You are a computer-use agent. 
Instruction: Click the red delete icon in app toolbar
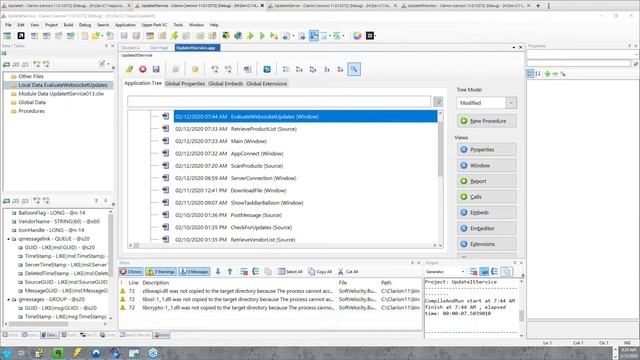click(142, 69)
